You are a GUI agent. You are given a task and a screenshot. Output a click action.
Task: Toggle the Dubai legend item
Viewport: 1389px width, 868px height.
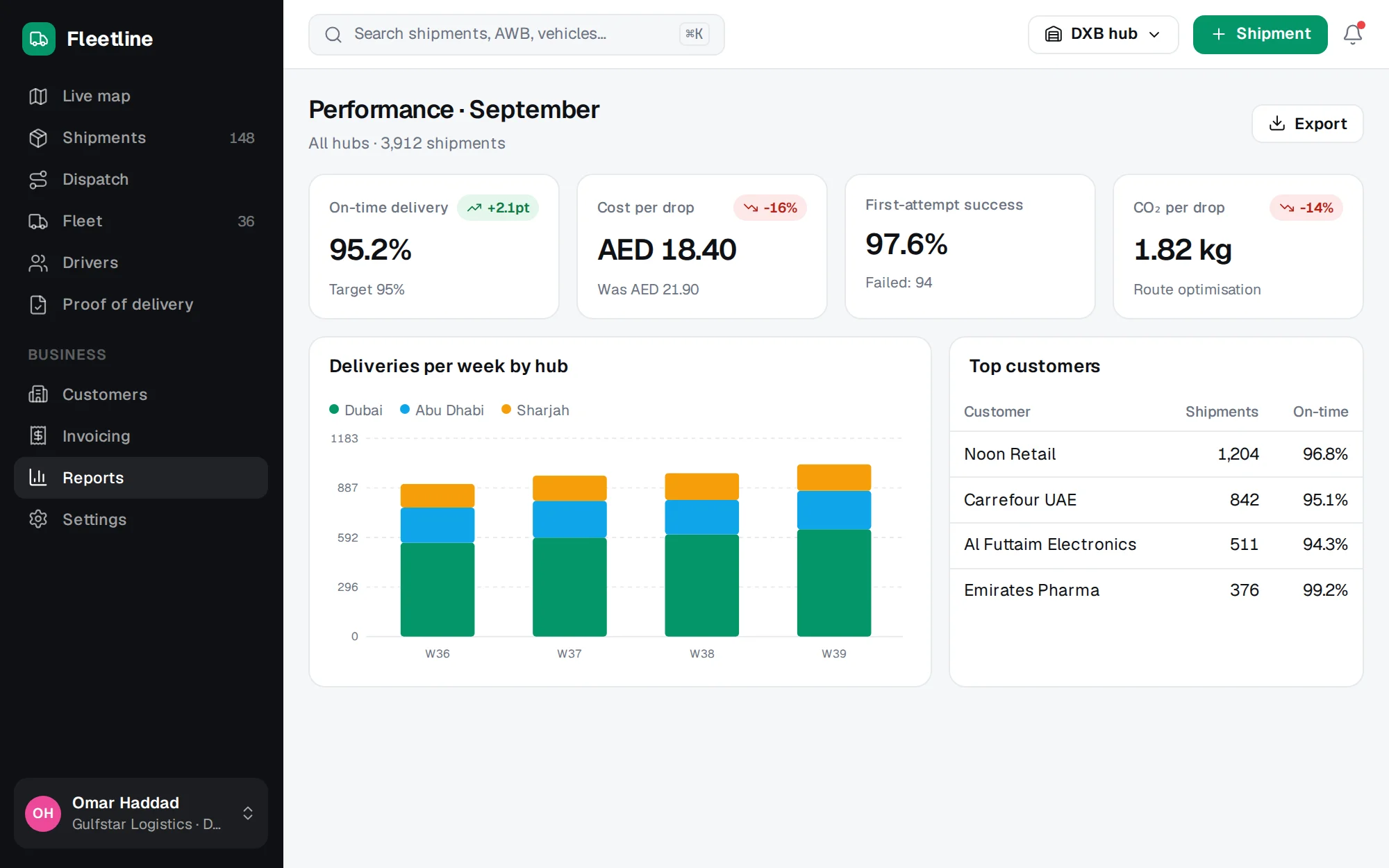point(356,410)
